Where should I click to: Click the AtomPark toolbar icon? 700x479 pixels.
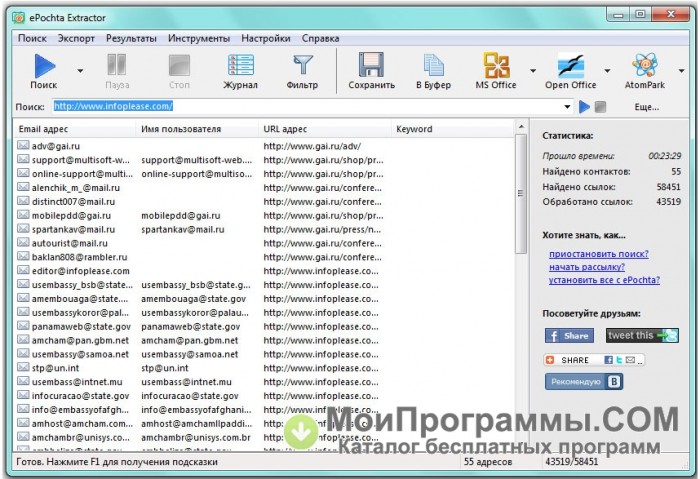click(645, 65)
